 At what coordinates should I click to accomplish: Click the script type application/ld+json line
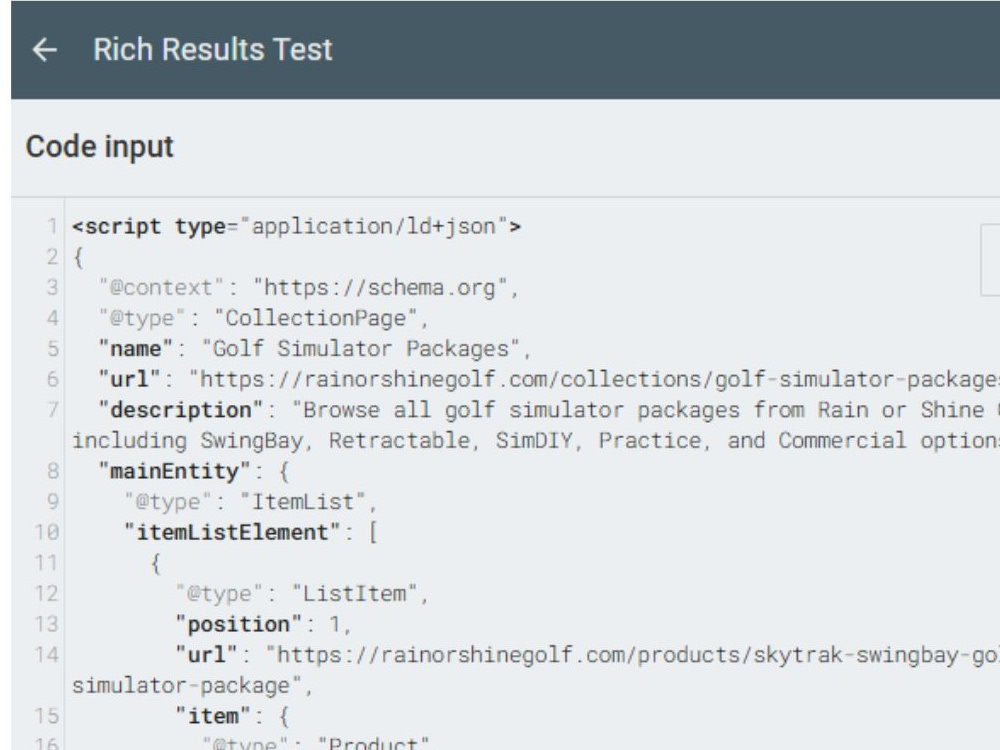pos(297,226)
